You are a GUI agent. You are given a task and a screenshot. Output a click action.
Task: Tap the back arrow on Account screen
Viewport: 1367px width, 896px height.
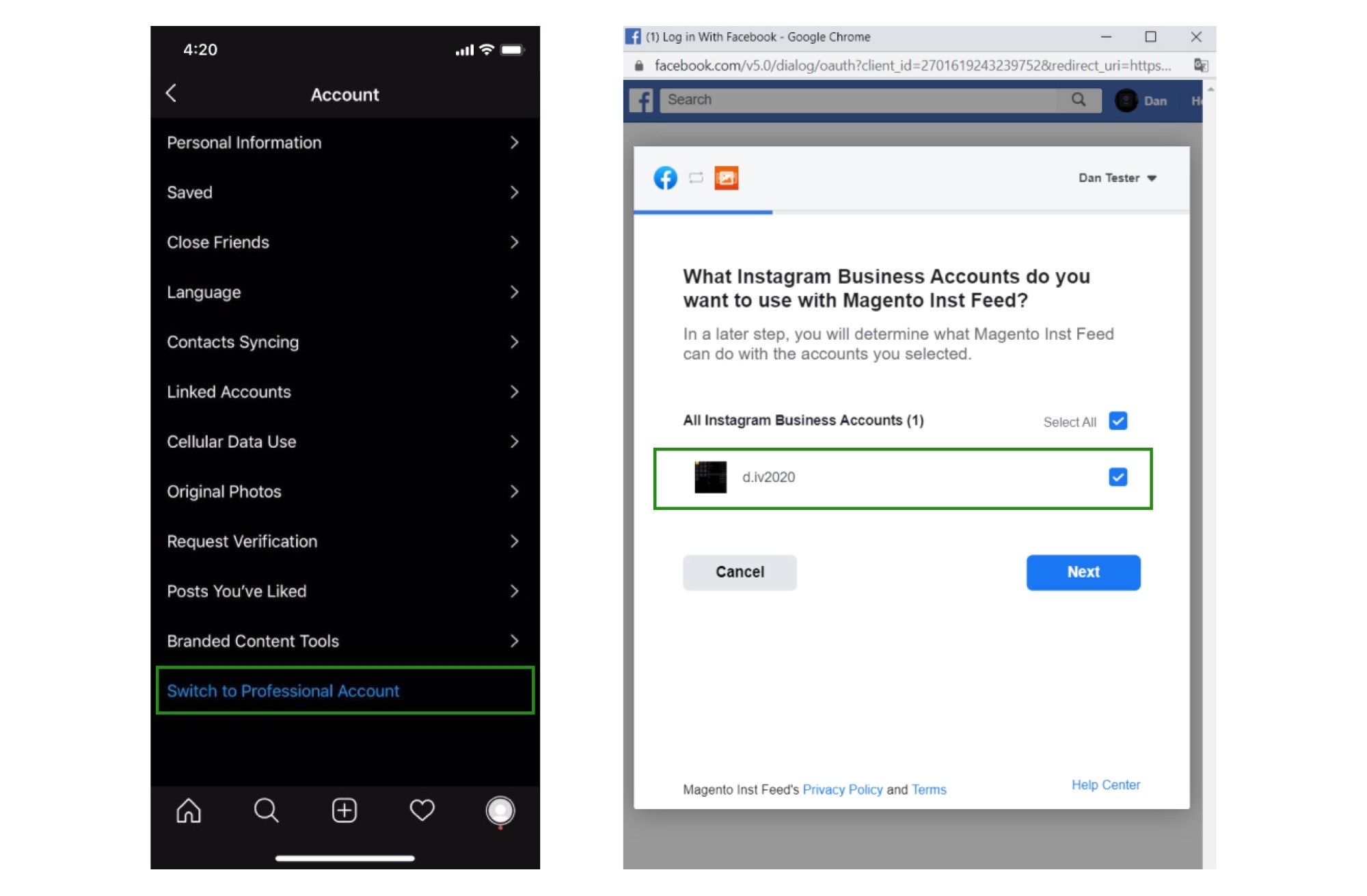pos(172,94)
